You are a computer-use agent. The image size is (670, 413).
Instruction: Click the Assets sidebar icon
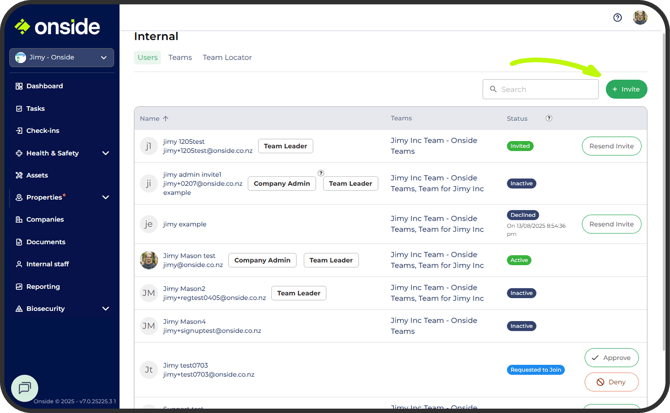coord(20,175)
